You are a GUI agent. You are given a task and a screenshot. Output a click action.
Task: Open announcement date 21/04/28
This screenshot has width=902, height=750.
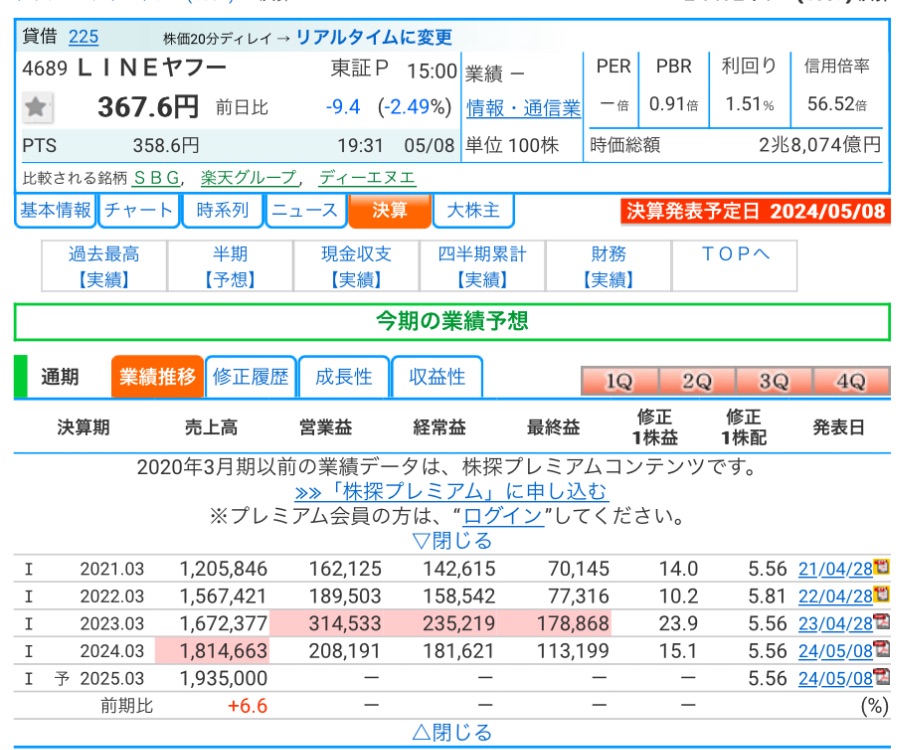(x=835, y=569)
